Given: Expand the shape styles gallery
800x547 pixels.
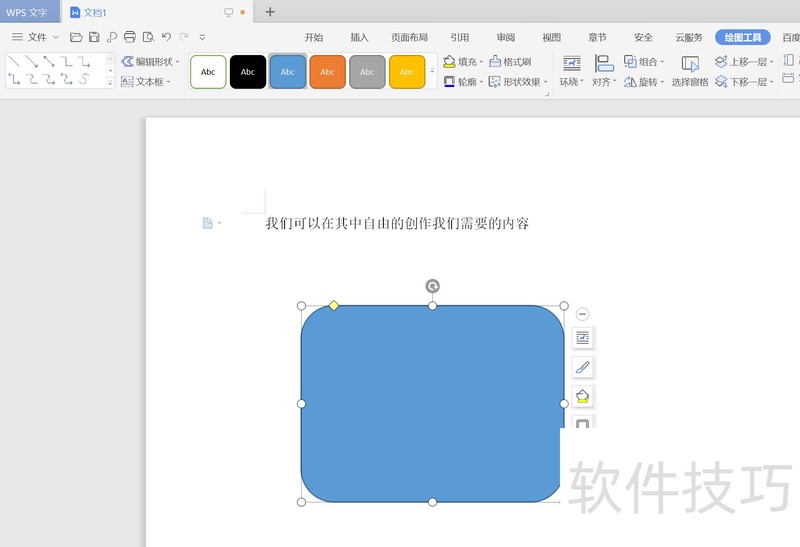Looking at the screenshot, I should [x=433, y=71].
